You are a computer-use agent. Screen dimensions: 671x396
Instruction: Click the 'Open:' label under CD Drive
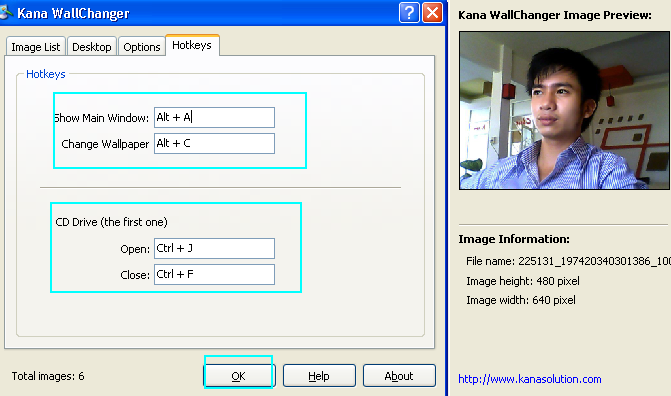135,249
